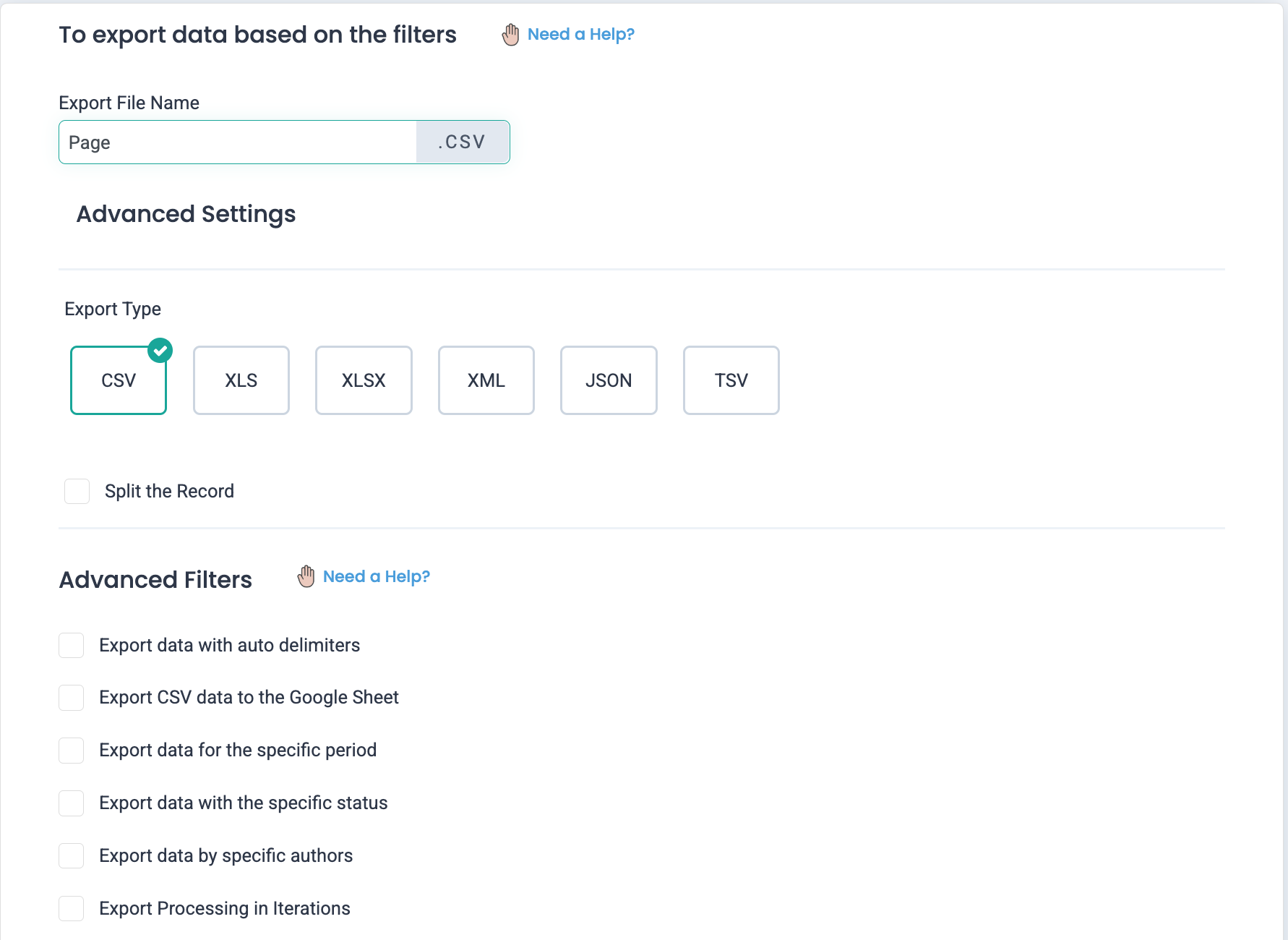Open the Advanced Filters Need a Help link
Viewport: 1288px width, 940px height.
tap(376, 576)
